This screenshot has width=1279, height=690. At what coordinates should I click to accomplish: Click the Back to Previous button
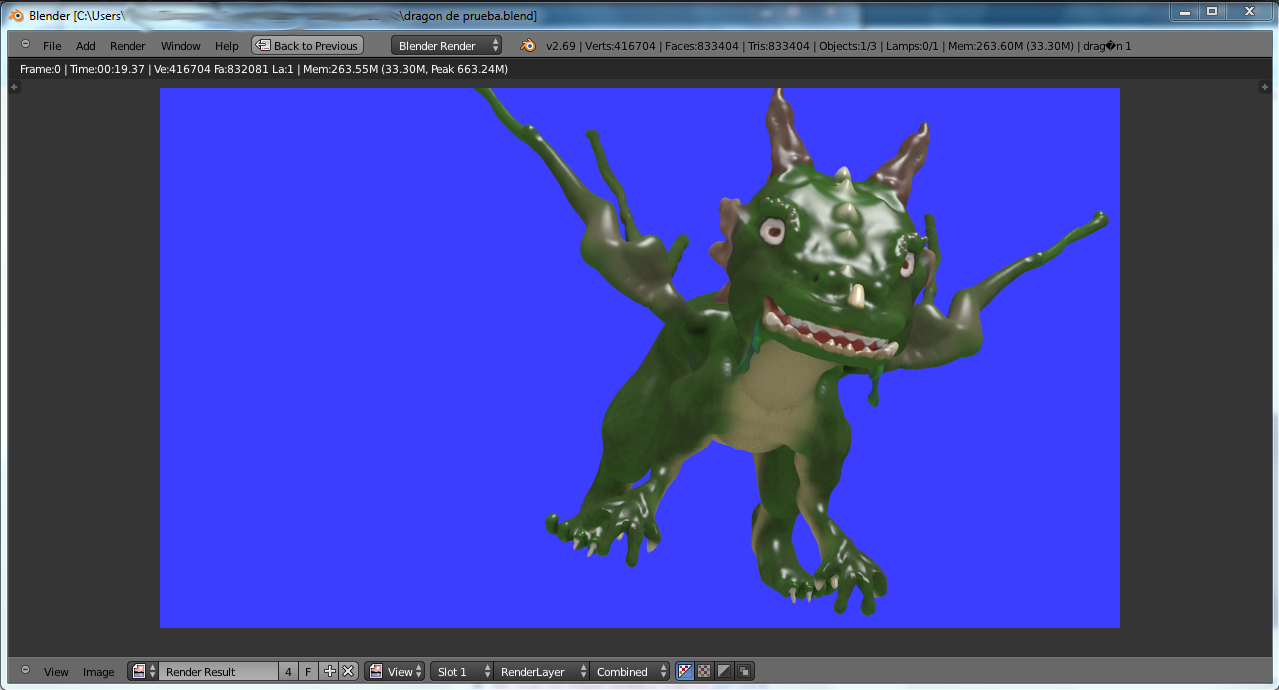click(307, 46)
